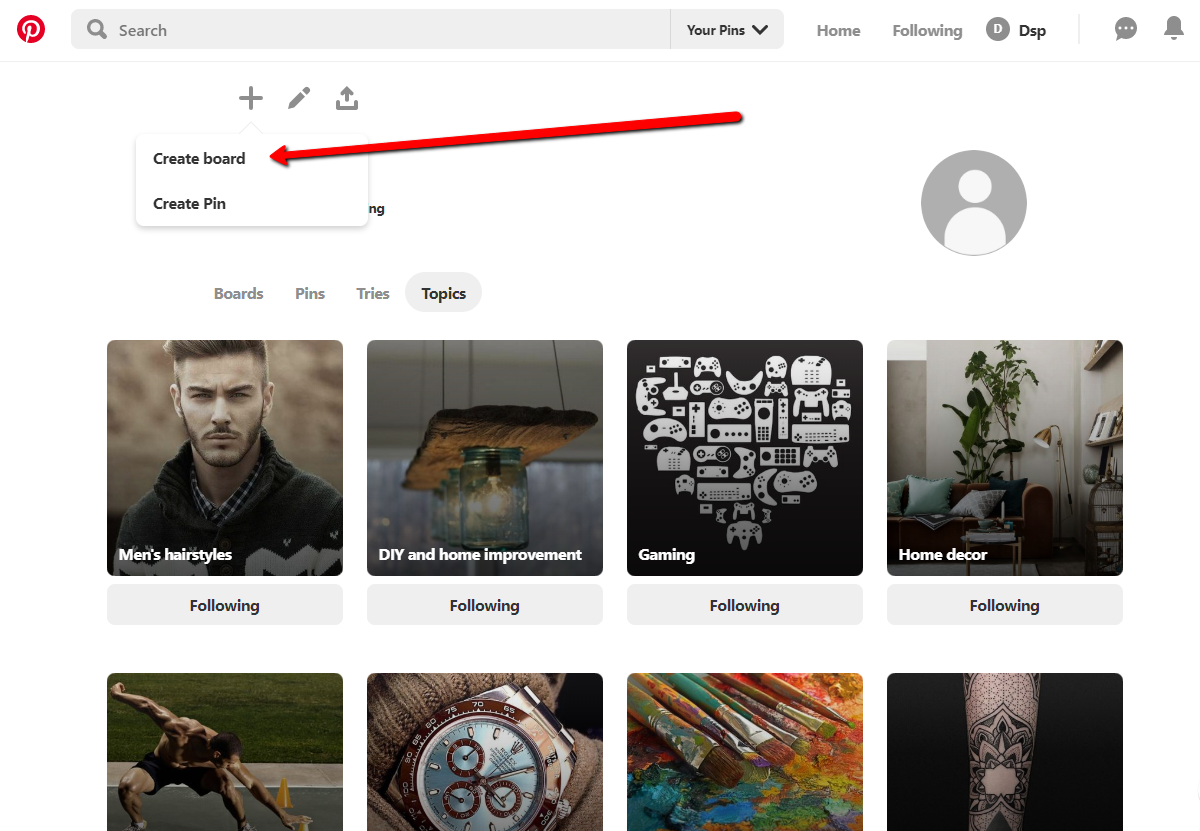Viewport: 1200px width, 831px height.
Task: Open the wristwatch topic thumbnail
Action: tap(485, 752)
